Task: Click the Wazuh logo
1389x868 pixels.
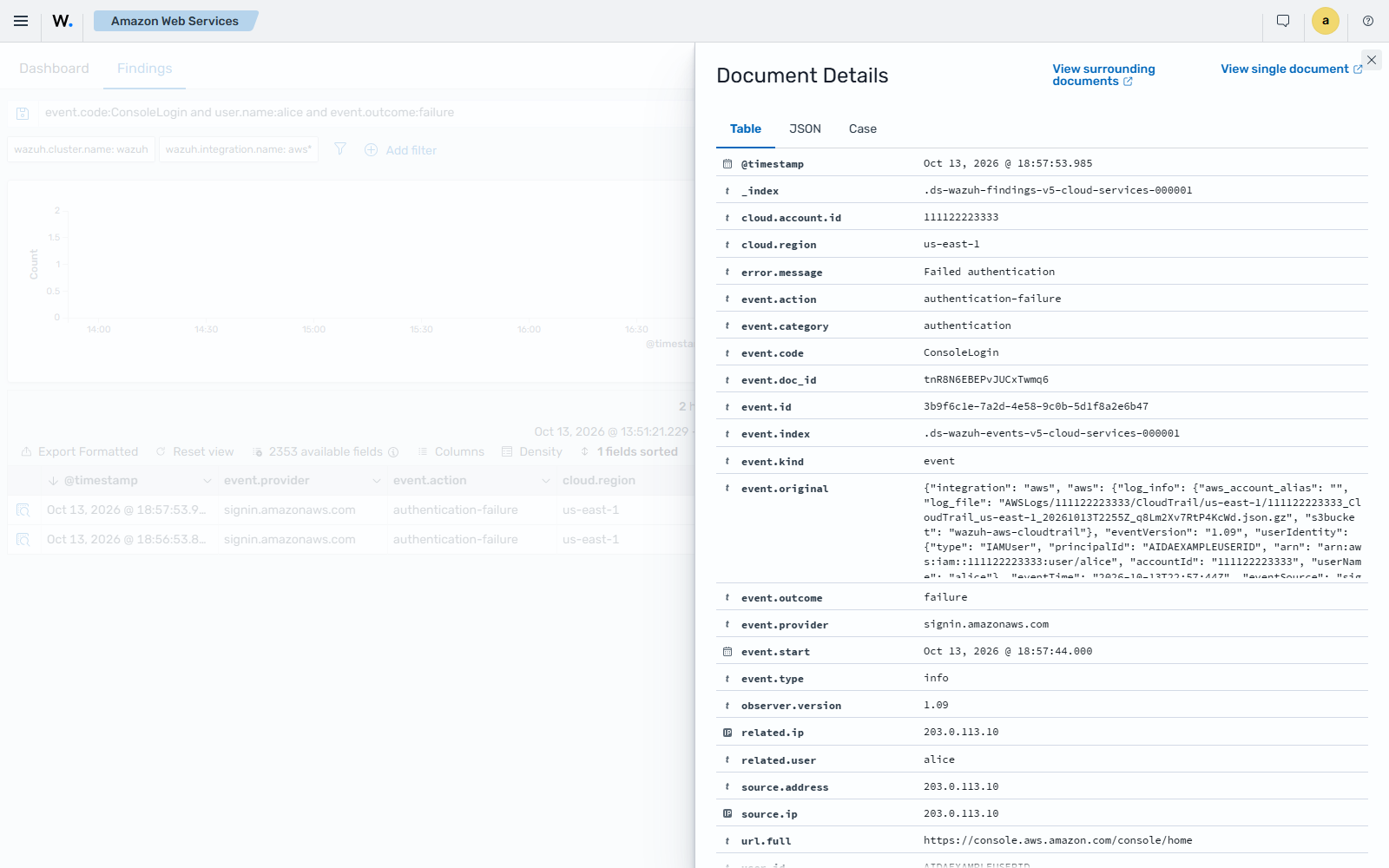Action: pyautogui.click(x=63, y=21)
